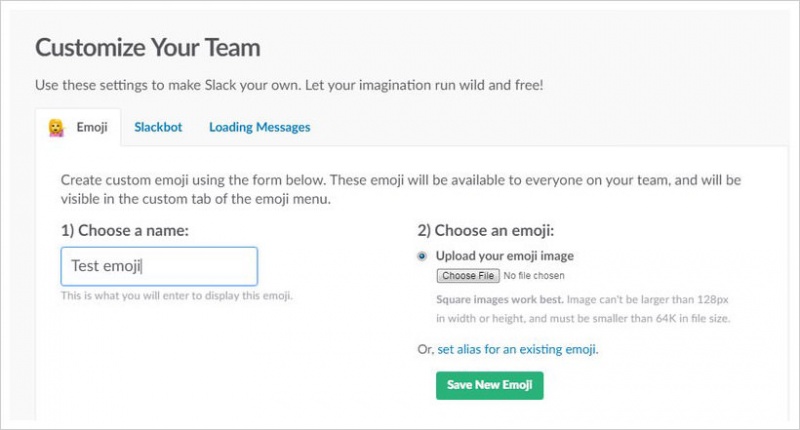Click the "Use these settings" intro sentence
This screenshot has width=800, height=430.
289,85
